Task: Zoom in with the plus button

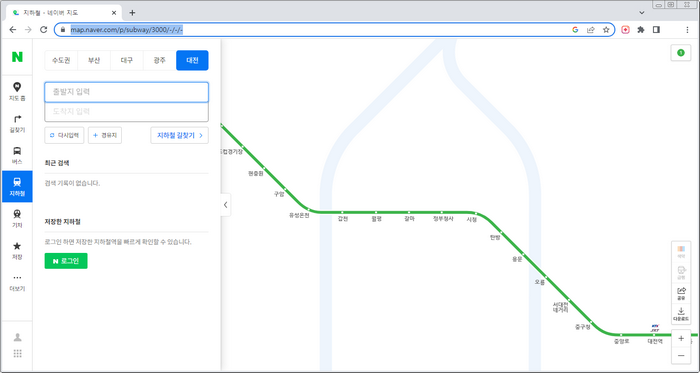Action: 681,339
